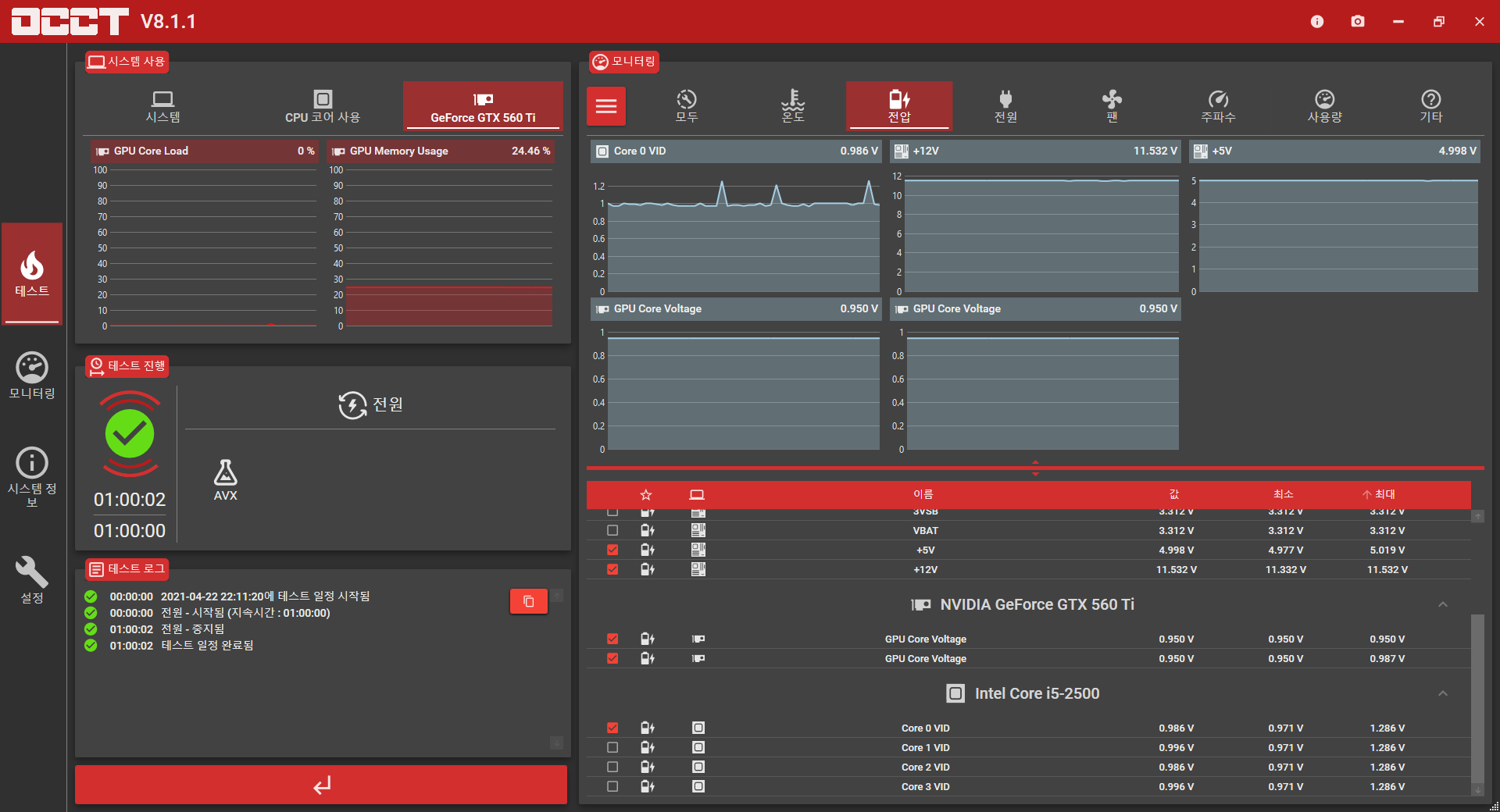Click the info icon in title bar
The height and width of the screenshot is (812, 1500).
point(1317,21)
